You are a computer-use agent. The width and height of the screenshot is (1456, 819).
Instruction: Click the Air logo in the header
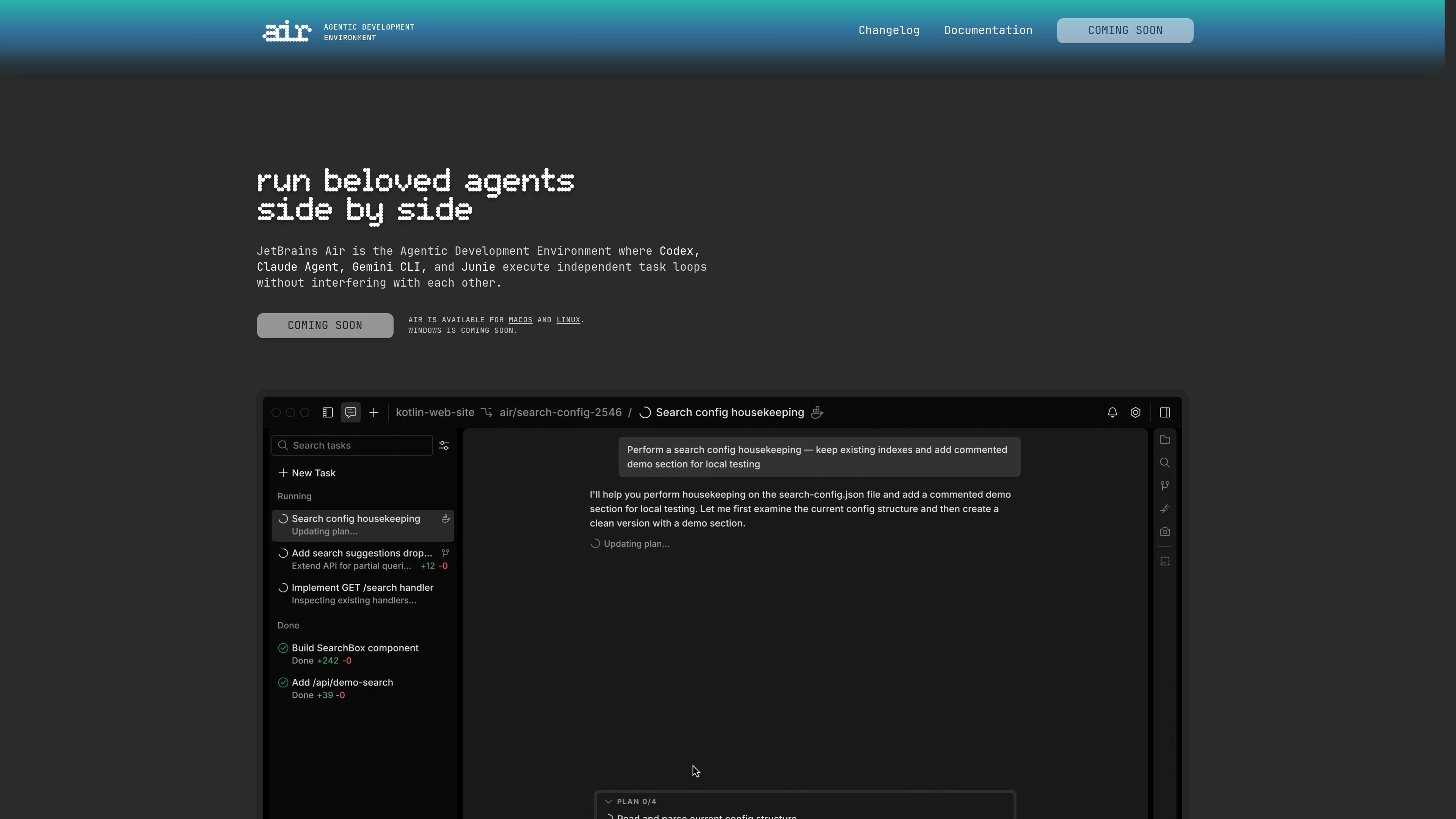(287, 30)
